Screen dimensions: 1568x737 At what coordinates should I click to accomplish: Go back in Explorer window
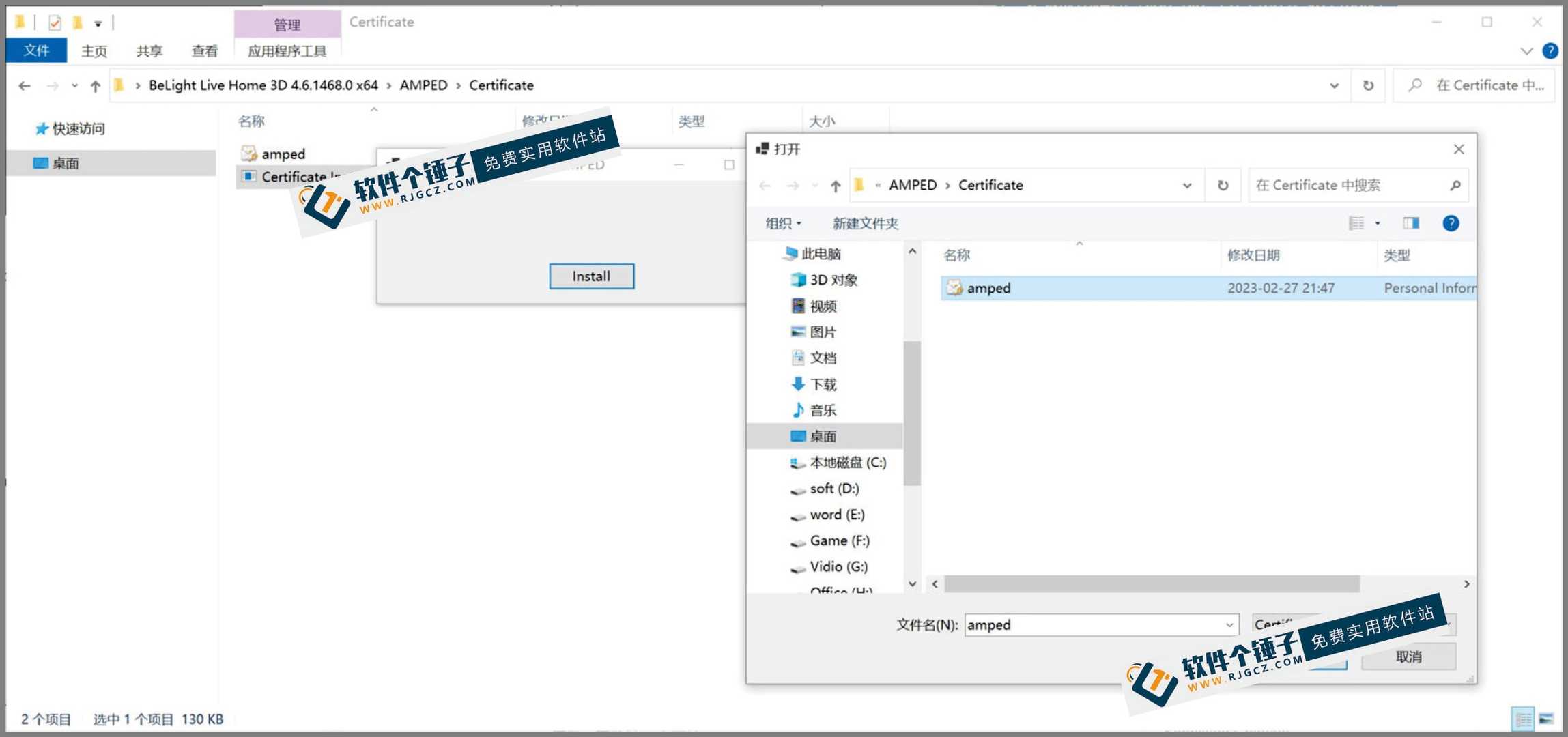point(25,86)
